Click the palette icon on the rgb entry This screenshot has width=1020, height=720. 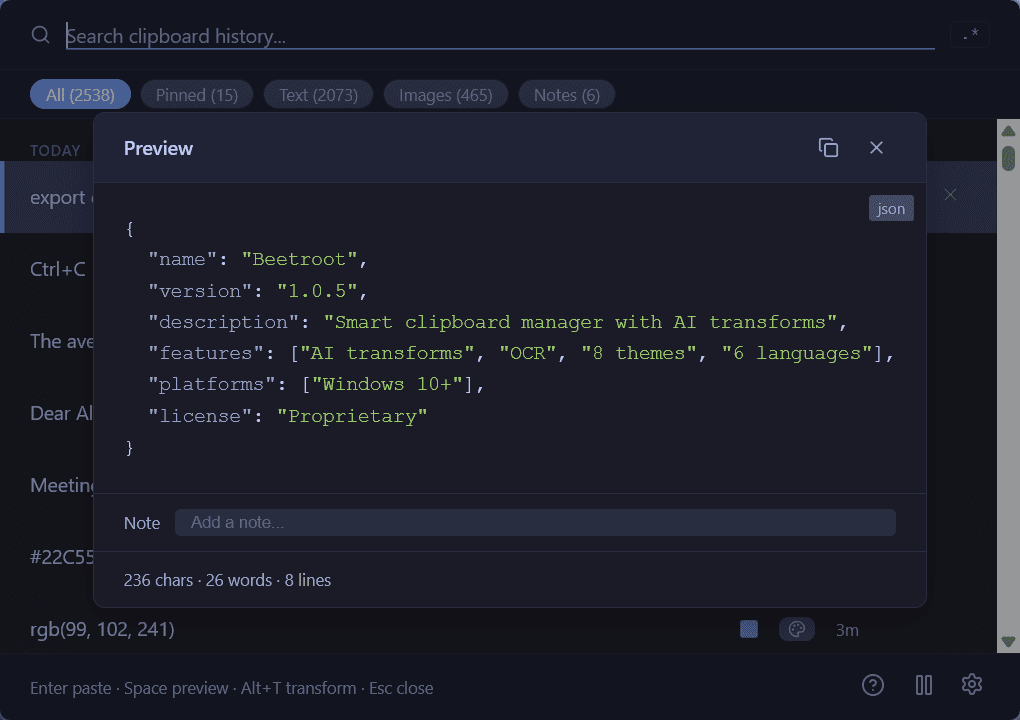(797, 629)
